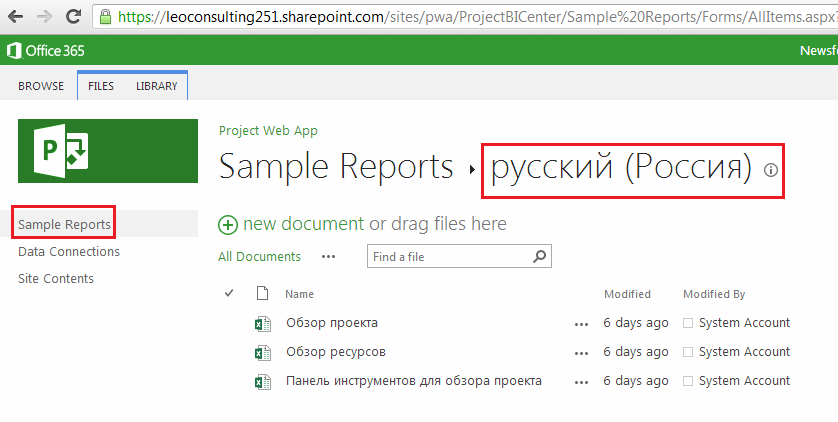Click Excel icon of Обзор ресурсов
Image resolution: width=838 pixels, height=422 pixels.
(262, 353)
